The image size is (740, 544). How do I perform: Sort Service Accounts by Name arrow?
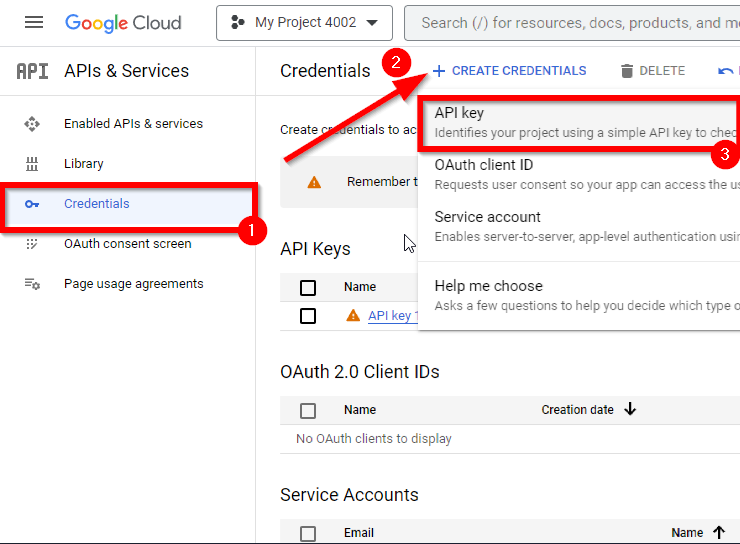coord(719,533)
